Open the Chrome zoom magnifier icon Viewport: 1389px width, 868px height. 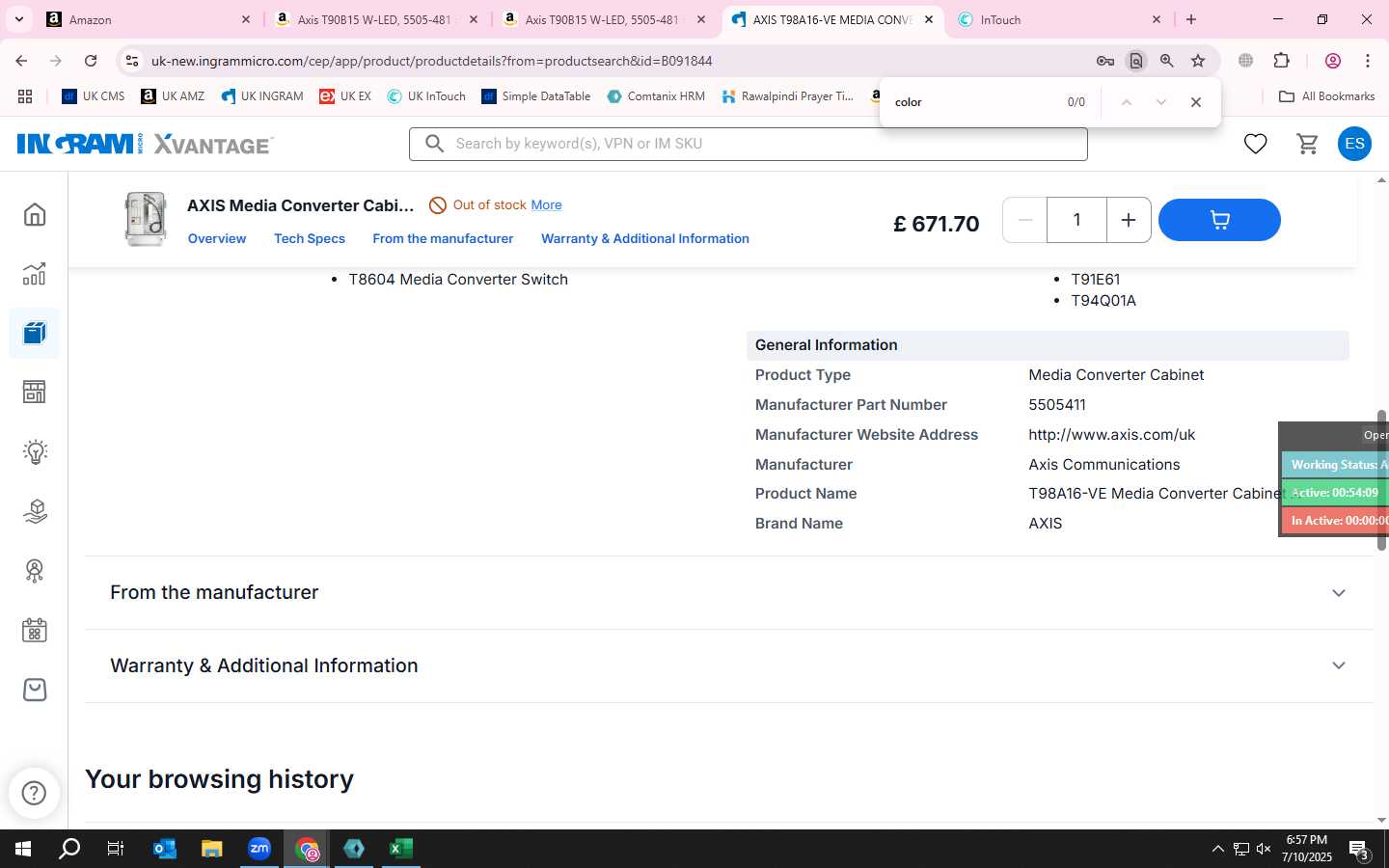pyautogui.click(x=1167, y=61)
